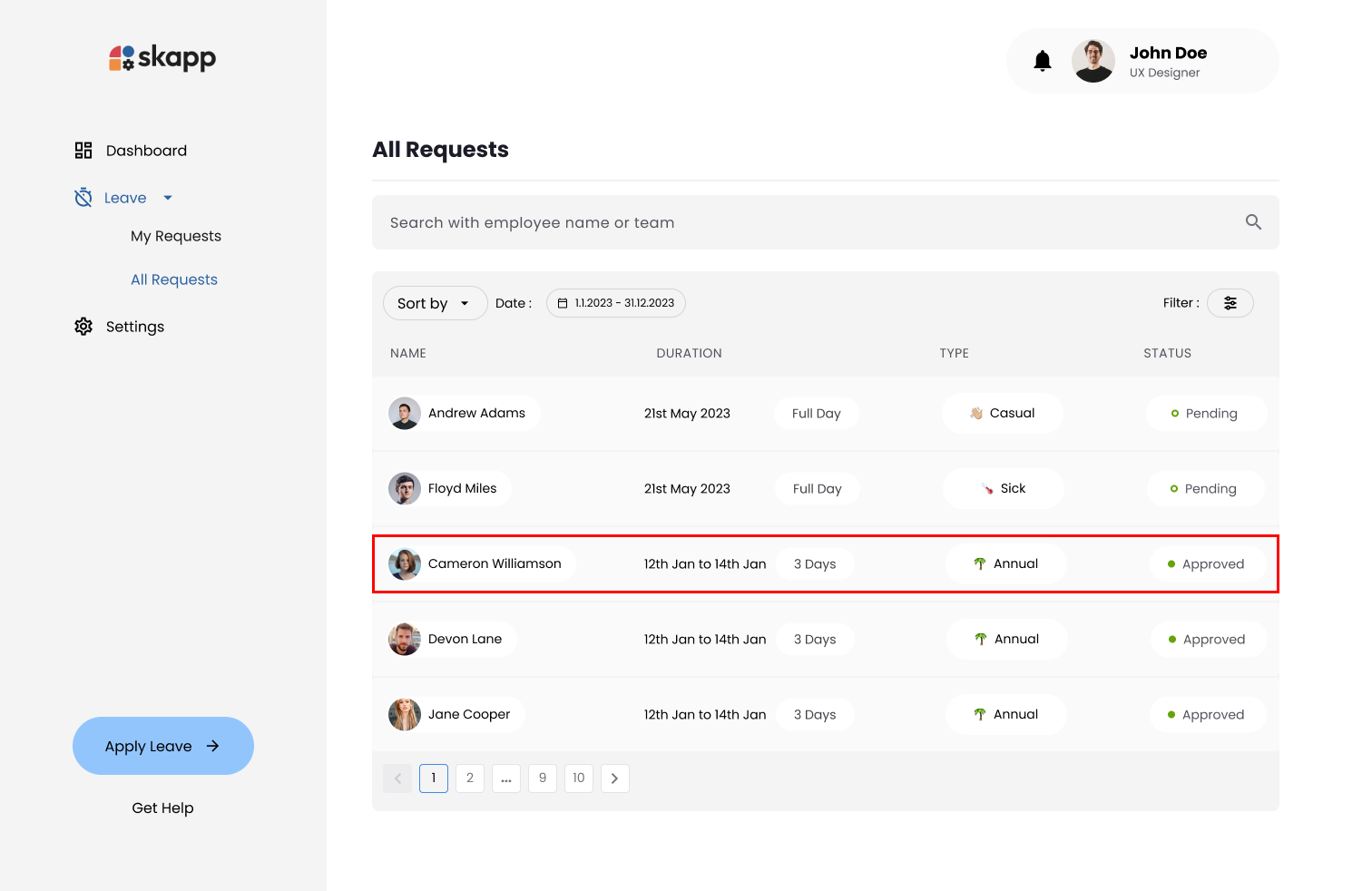Click the Leave timer icon

83,198
